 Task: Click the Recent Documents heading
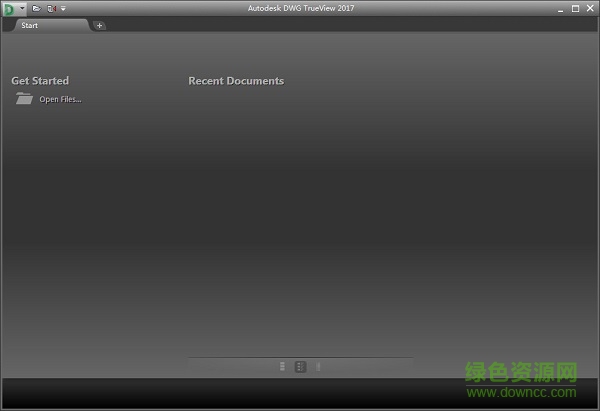point(236,81)
